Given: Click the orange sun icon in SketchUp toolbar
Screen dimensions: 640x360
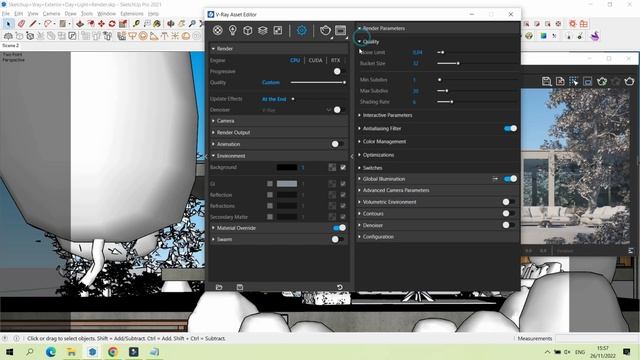Looking at the screenshot, I should [573, 24].
